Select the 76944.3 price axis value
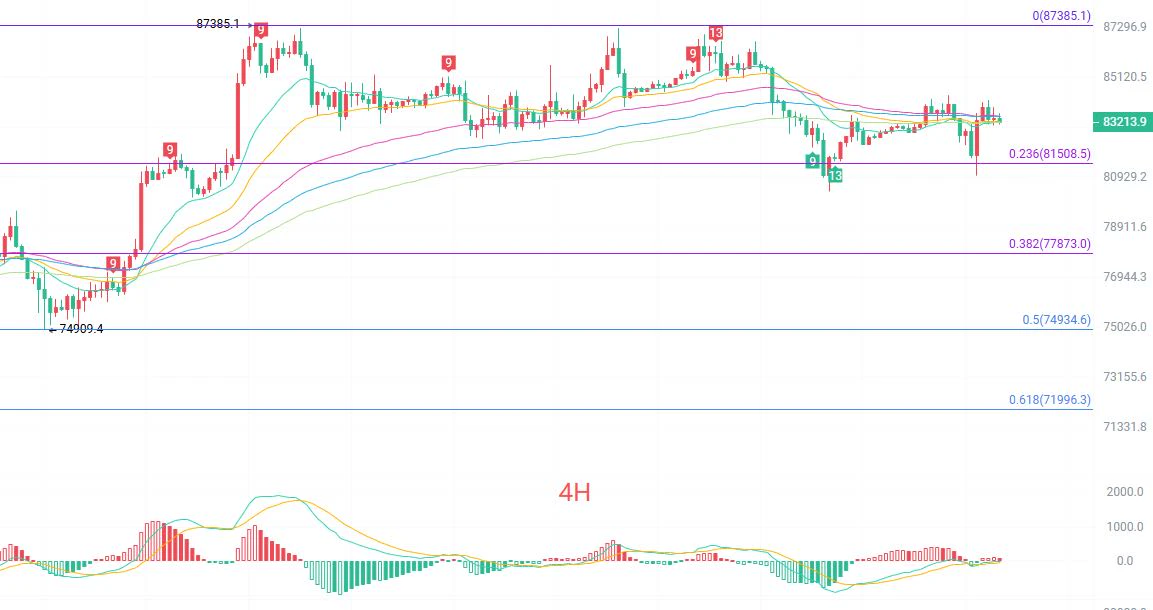 pyautogui.click(x=1125, y=277)
